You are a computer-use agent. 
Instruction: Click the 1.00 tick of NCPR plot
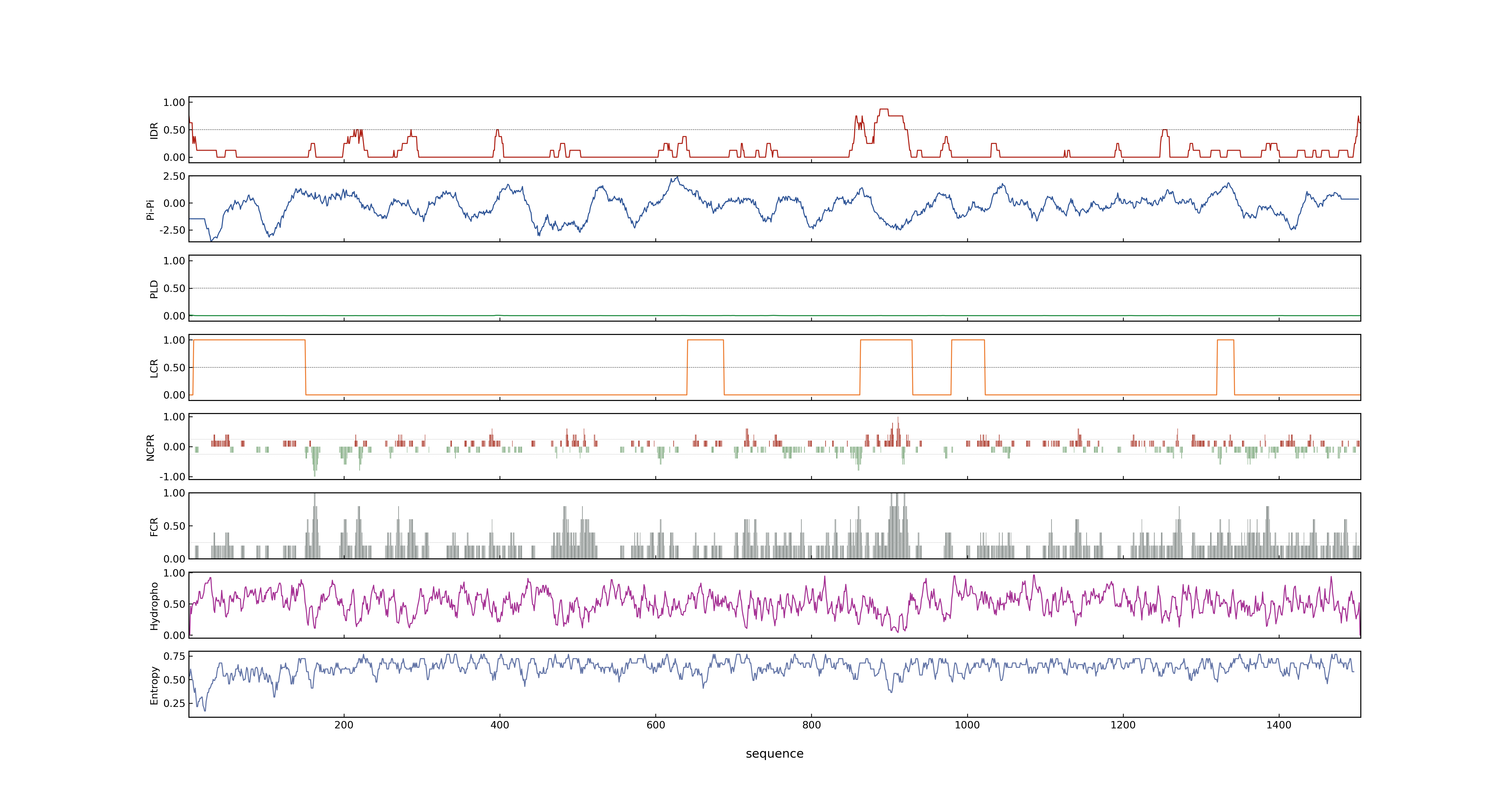tap(174, 417)
